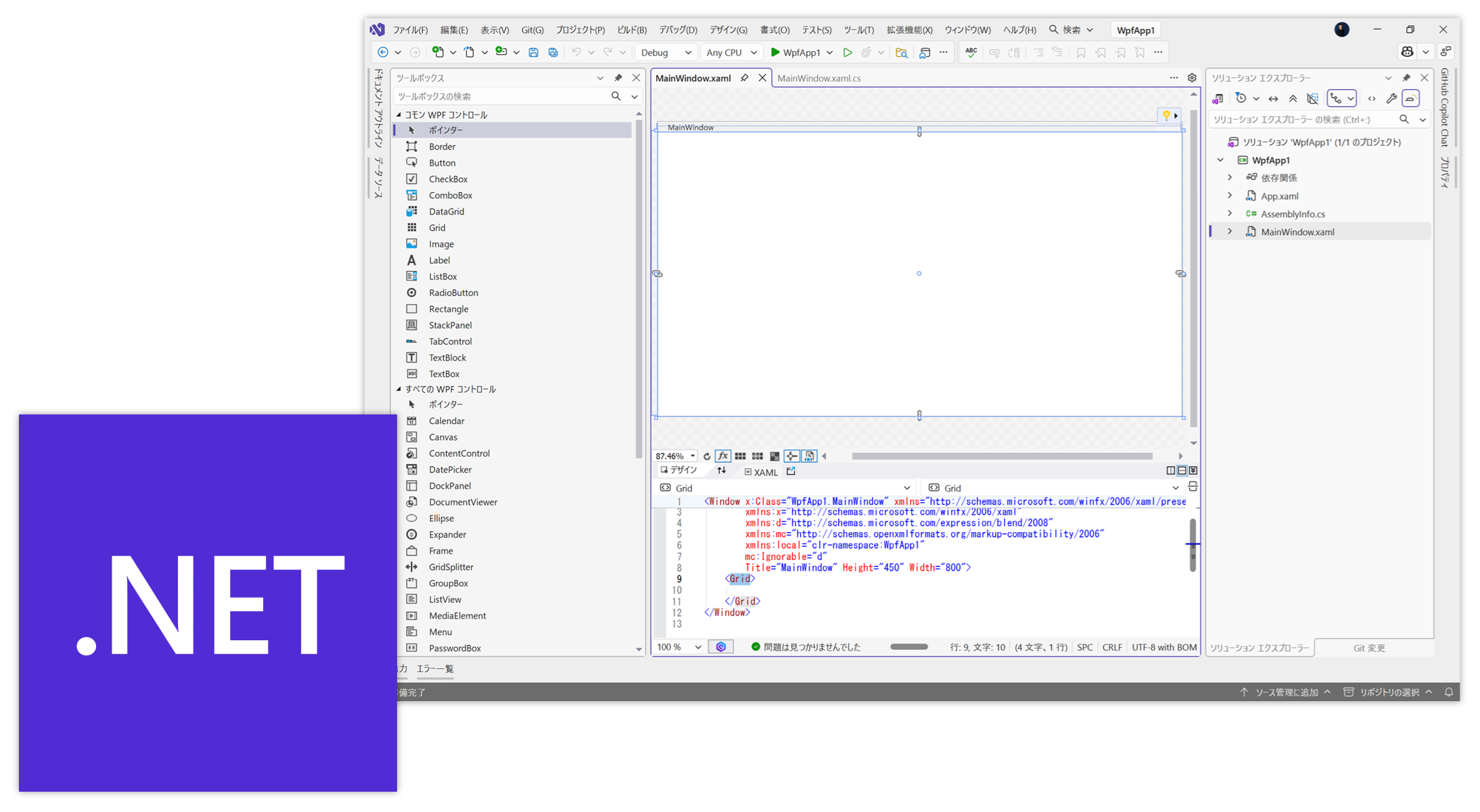The height and width of the screenshot is (812, 1480).
Task: Click the Find in Files toolbar icon
Action: click(x=901, y=52)
